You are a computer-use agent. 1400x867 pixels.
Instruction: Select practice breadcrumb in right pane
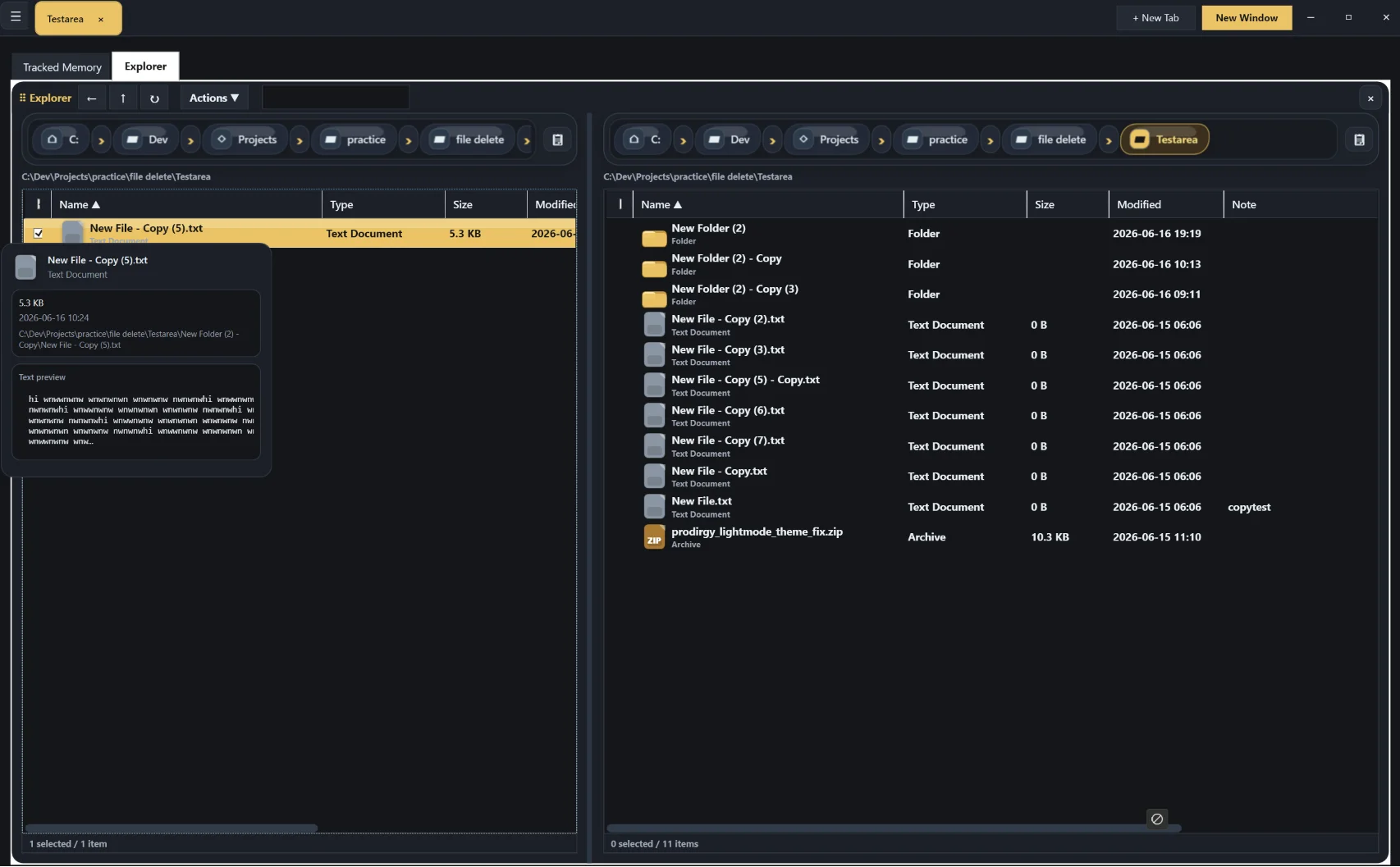[936, 139]
